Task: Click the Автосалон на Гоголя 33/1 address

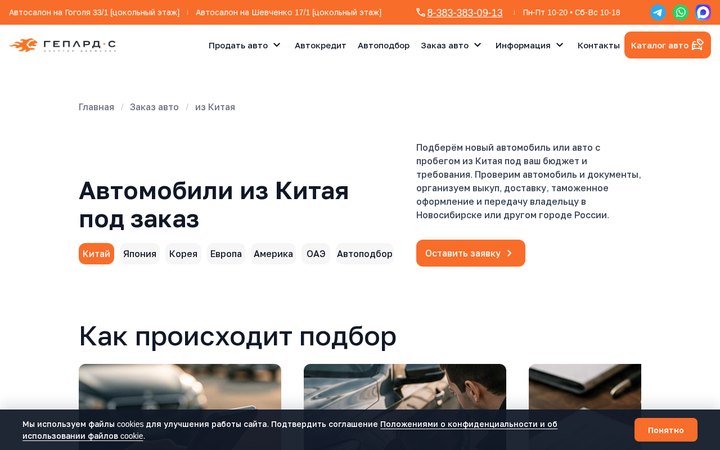Action: pyautogui.click(x=94, y=12)
